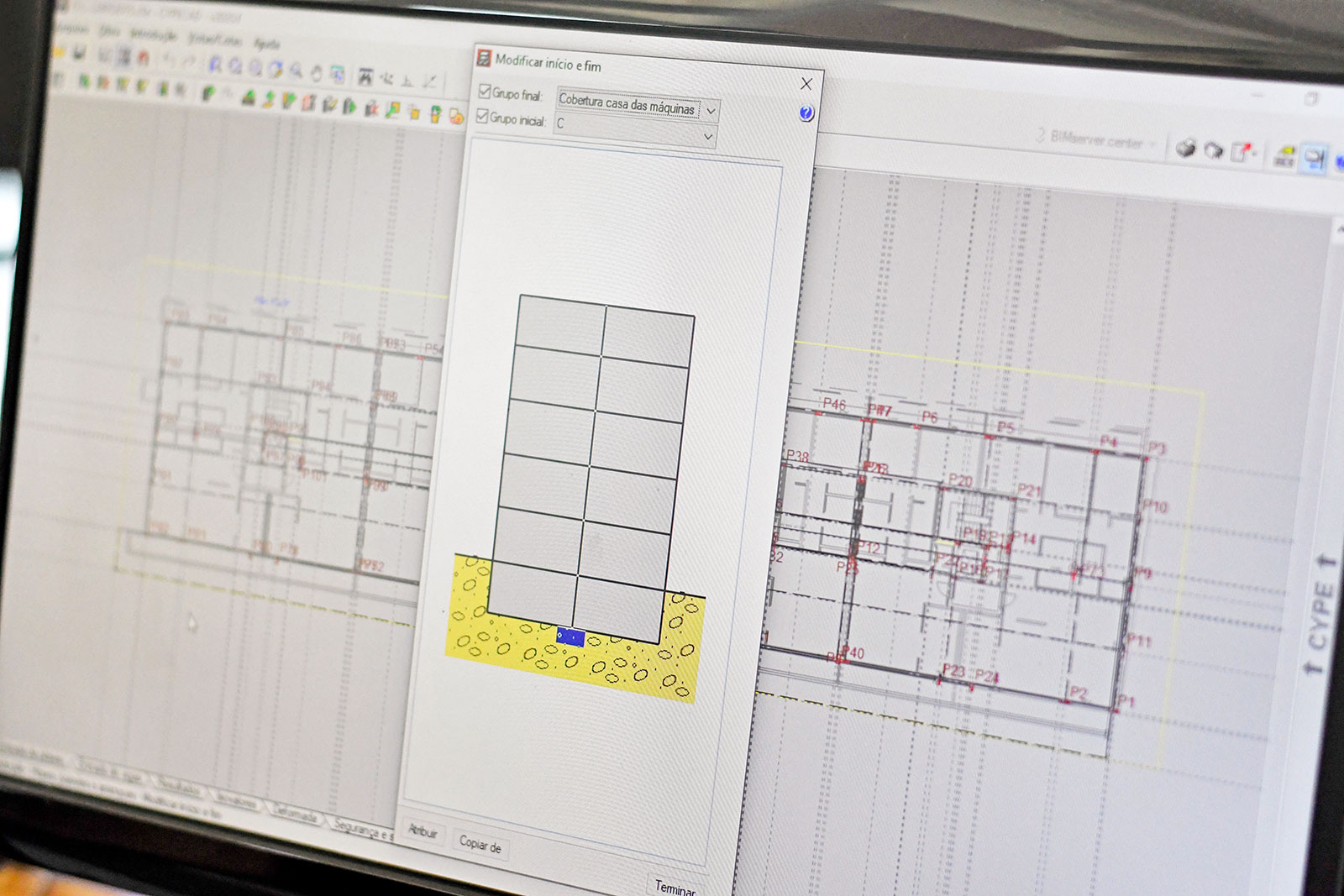Click the yellow-green icon left of the highlighted one

[x=1284, y=155]
